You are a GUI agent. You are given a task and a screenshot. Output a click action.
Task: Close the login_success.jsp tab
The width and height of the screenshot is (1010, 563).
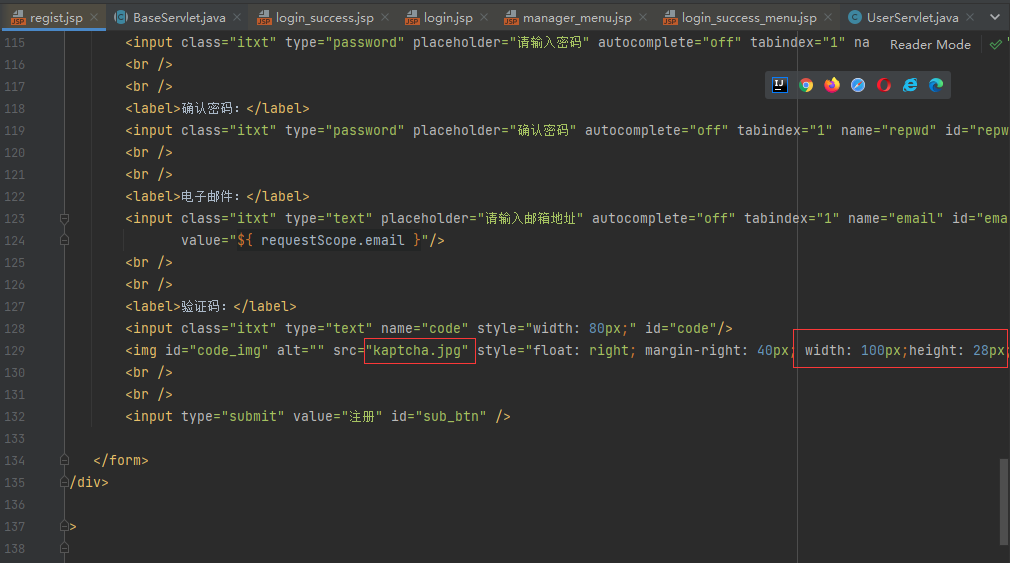[x=385, y=17]
